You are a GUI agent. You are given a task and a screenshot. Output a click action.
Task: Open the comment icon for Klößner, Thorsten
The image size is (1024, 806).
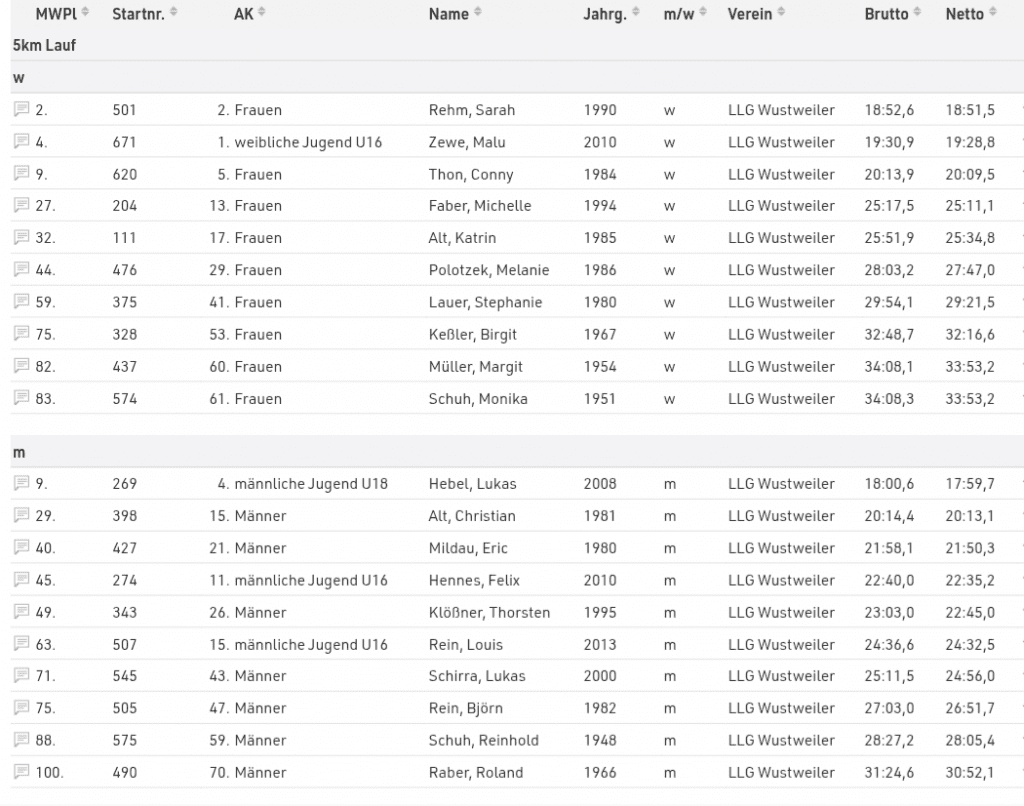(21, 612)
